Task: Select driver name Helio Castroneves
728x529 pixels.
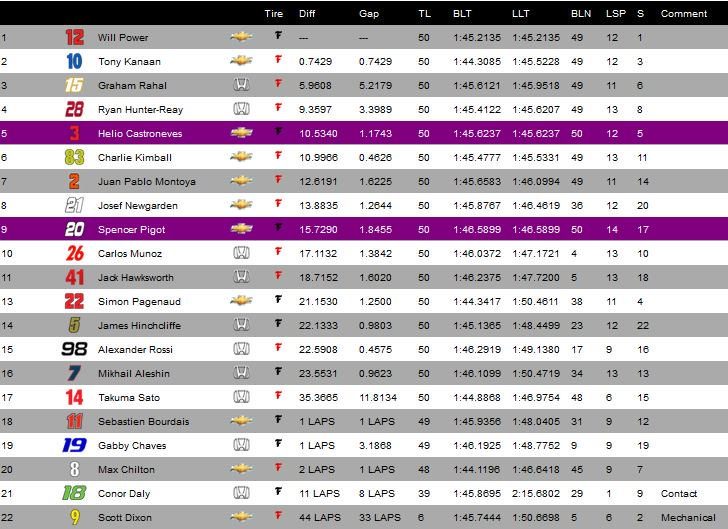Action: pyautogui.click(x=140, y=134)
